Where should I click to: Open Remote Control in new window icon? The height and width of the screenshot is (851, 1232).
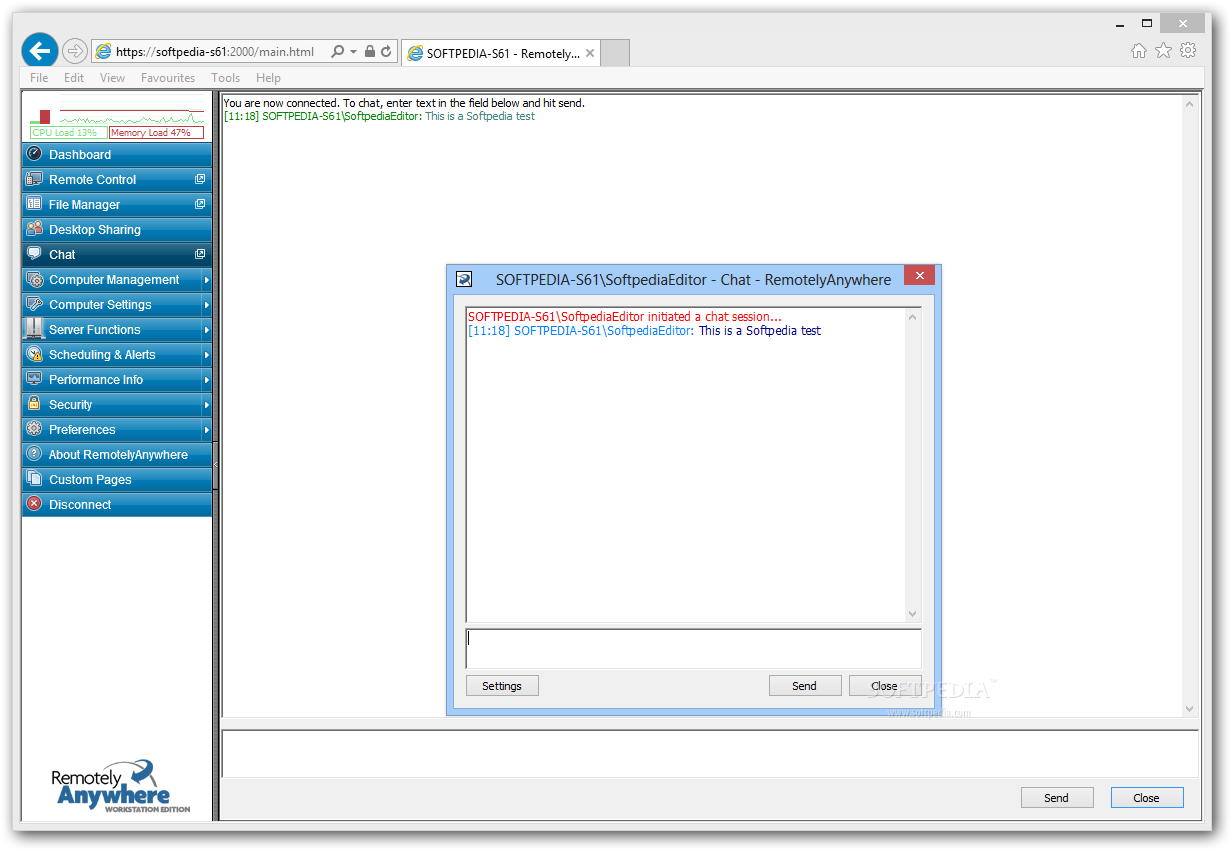(200, 179)
